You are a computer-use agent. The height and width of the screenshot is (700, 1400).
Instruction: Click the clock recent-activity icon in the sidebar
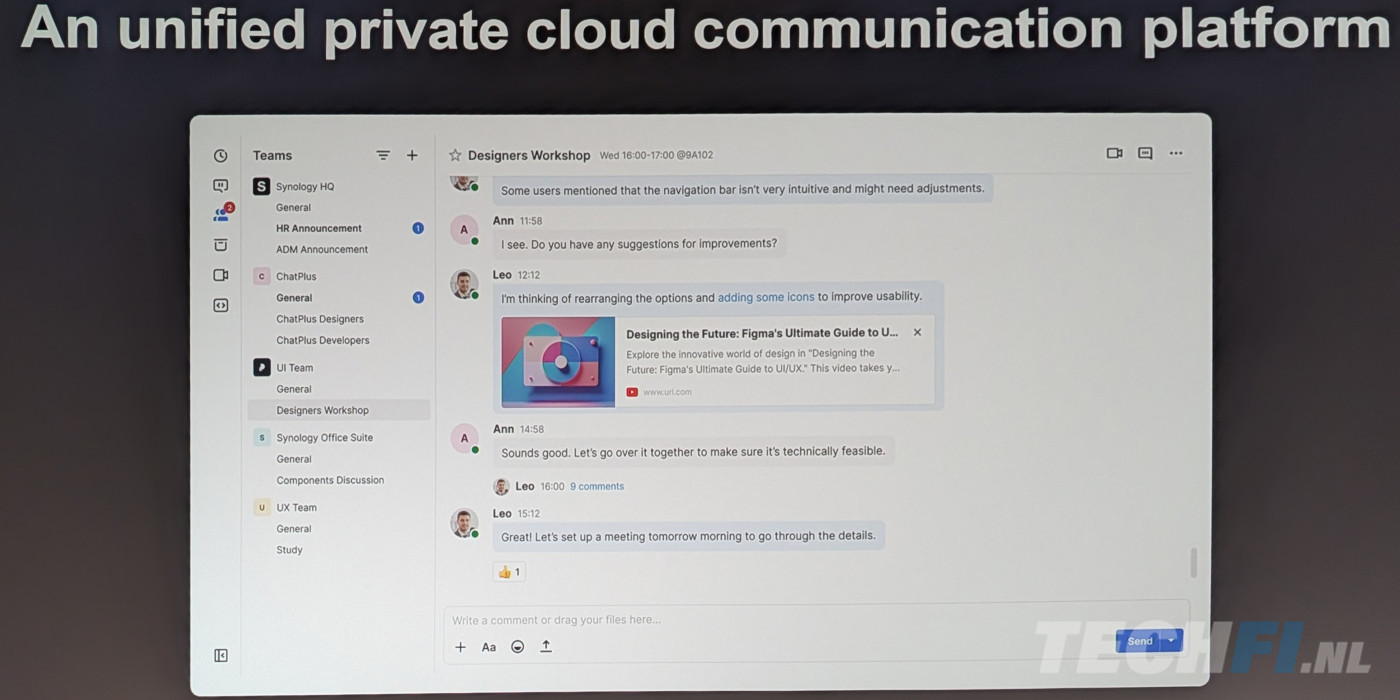pos(220,156)
